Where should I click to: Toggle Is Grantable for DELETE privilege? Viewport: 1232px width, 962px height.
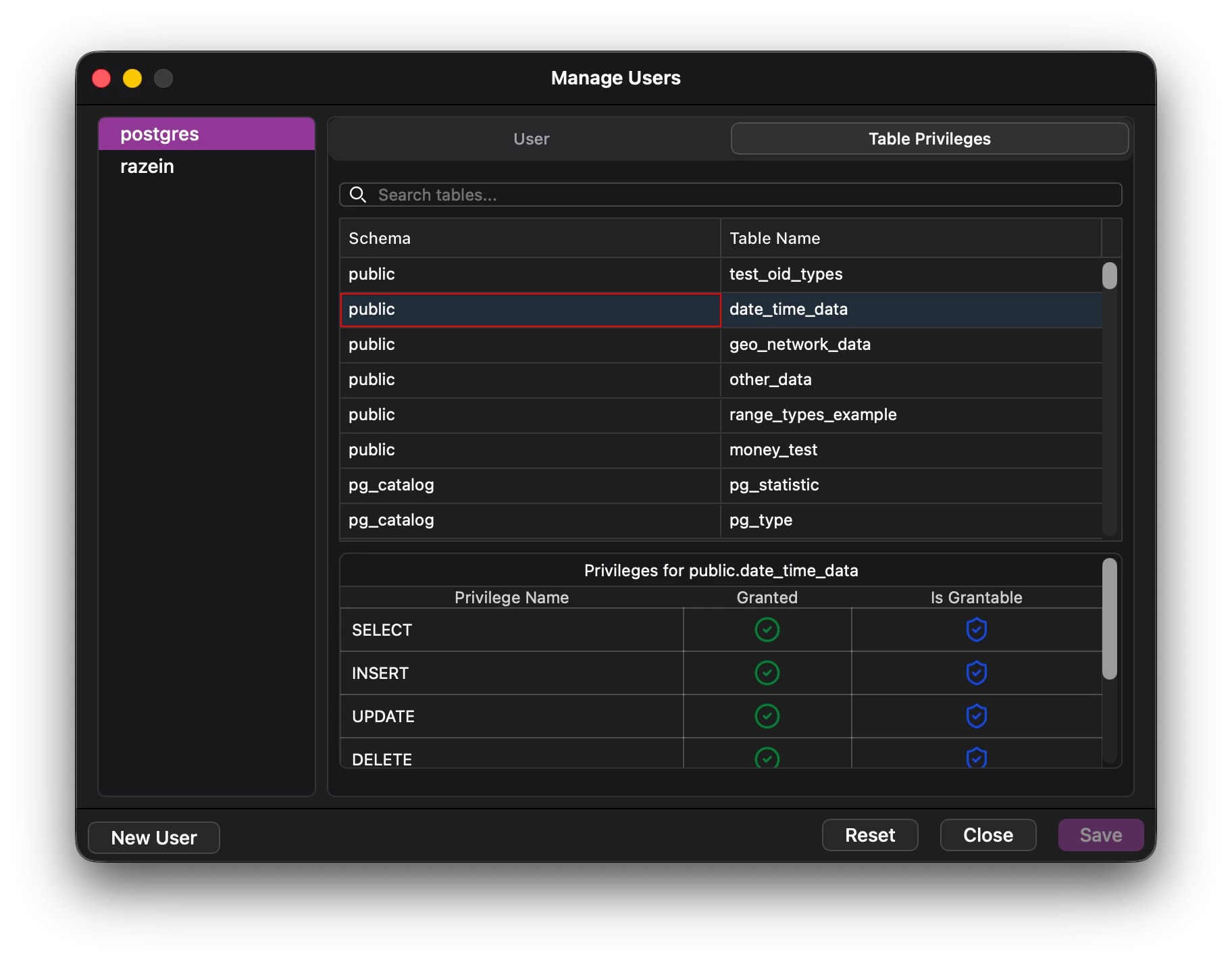point(977,758)
